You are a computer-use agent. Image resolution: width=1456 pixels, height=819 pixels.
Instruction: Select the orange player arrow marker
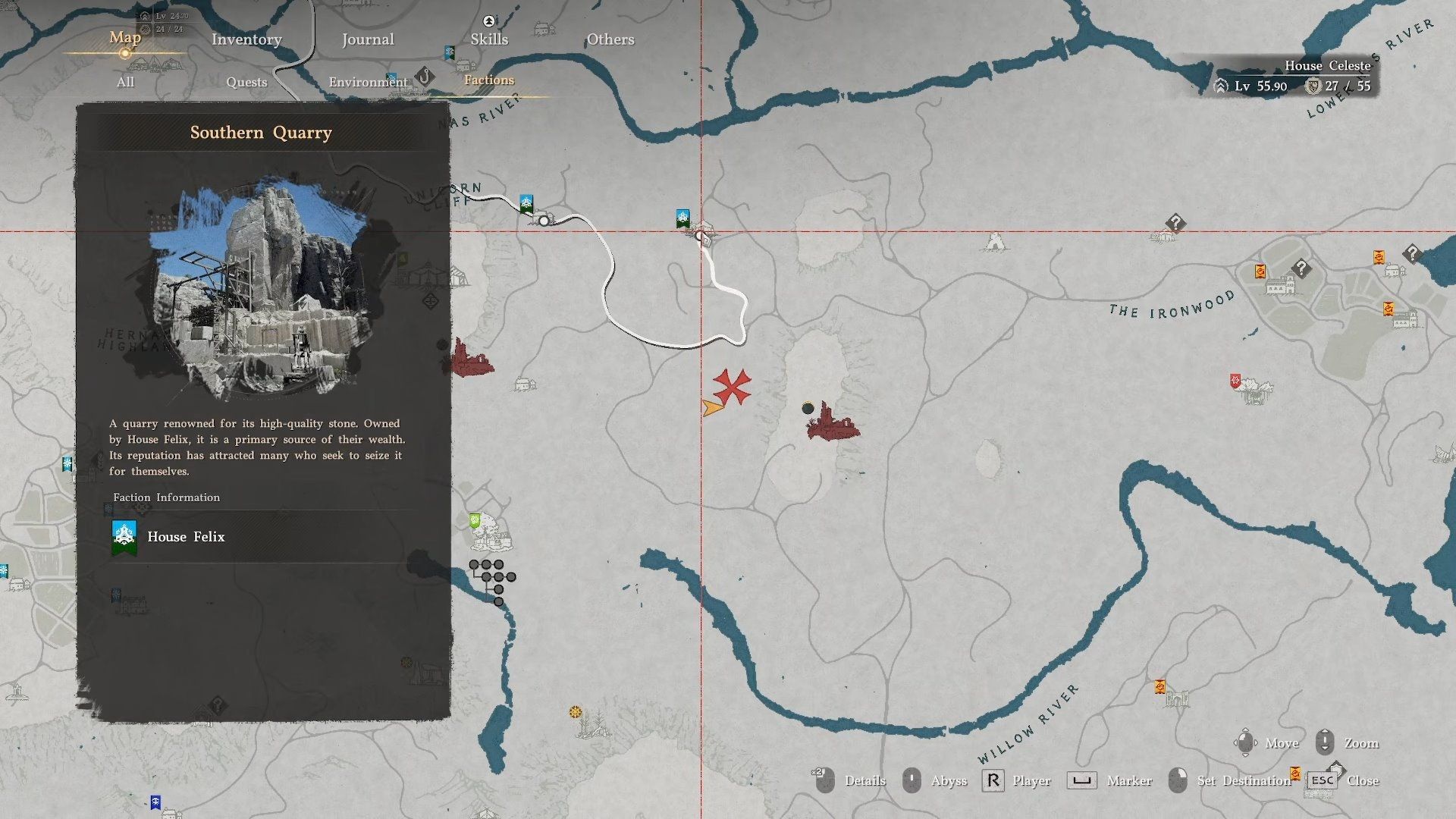tap(711, 408)
